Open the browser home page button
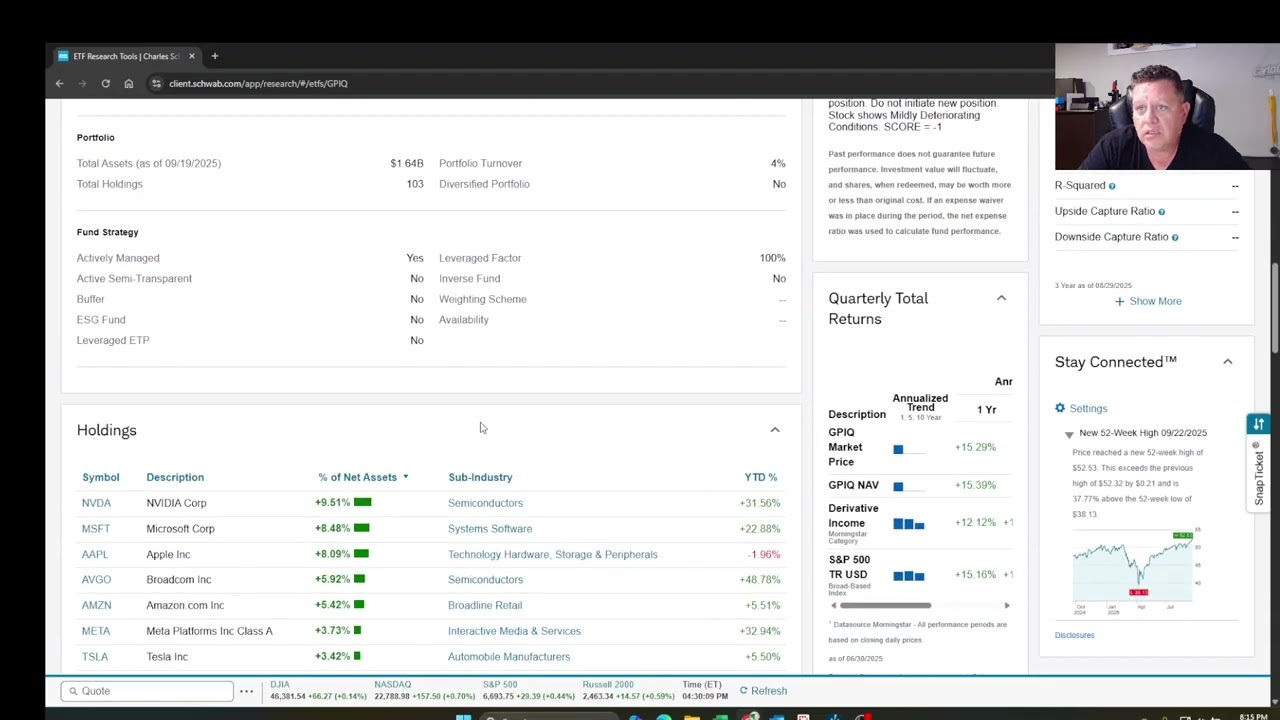 coord(128,84)
